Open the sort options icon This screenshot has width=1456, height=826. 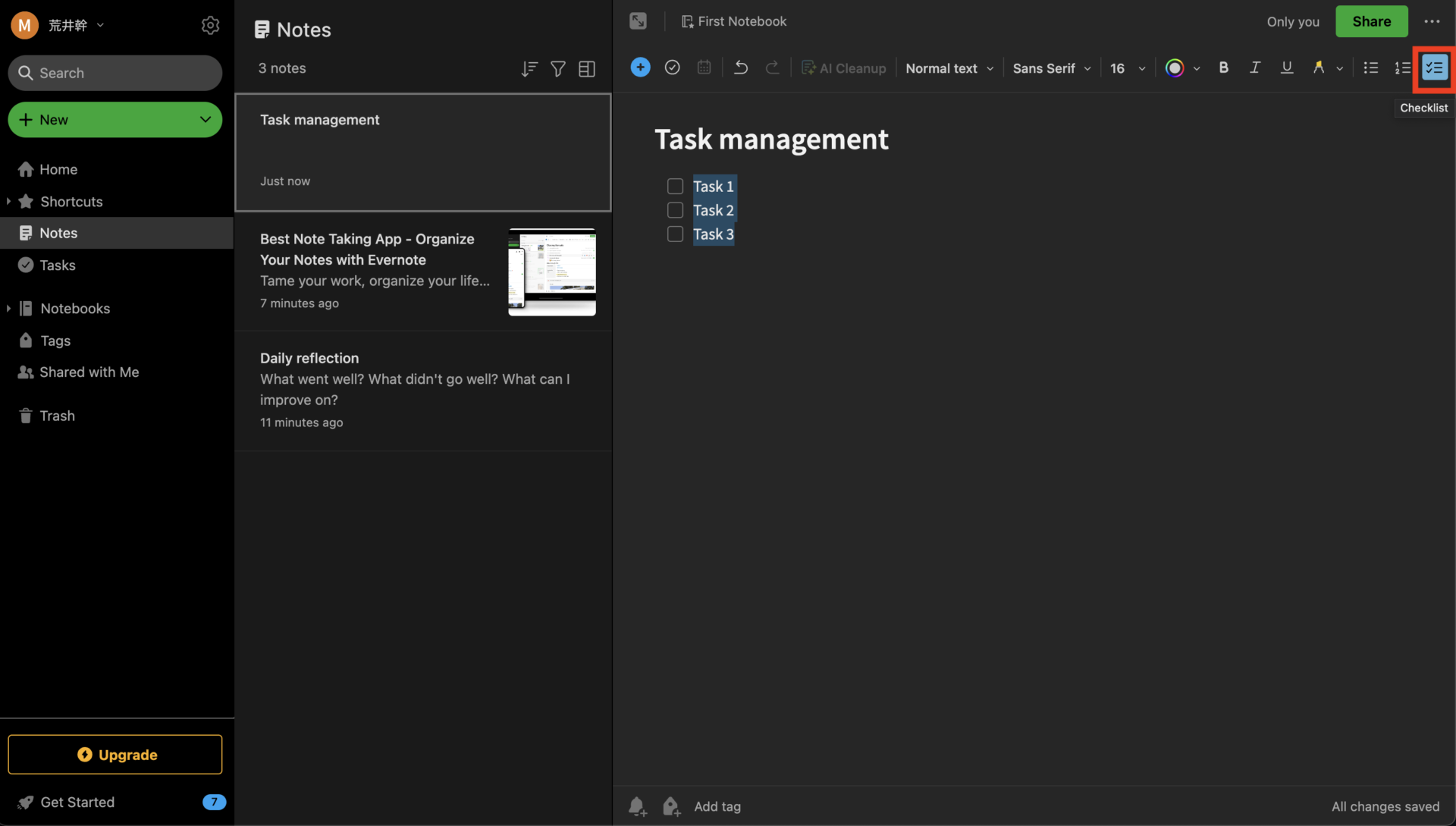click(529, 68)
